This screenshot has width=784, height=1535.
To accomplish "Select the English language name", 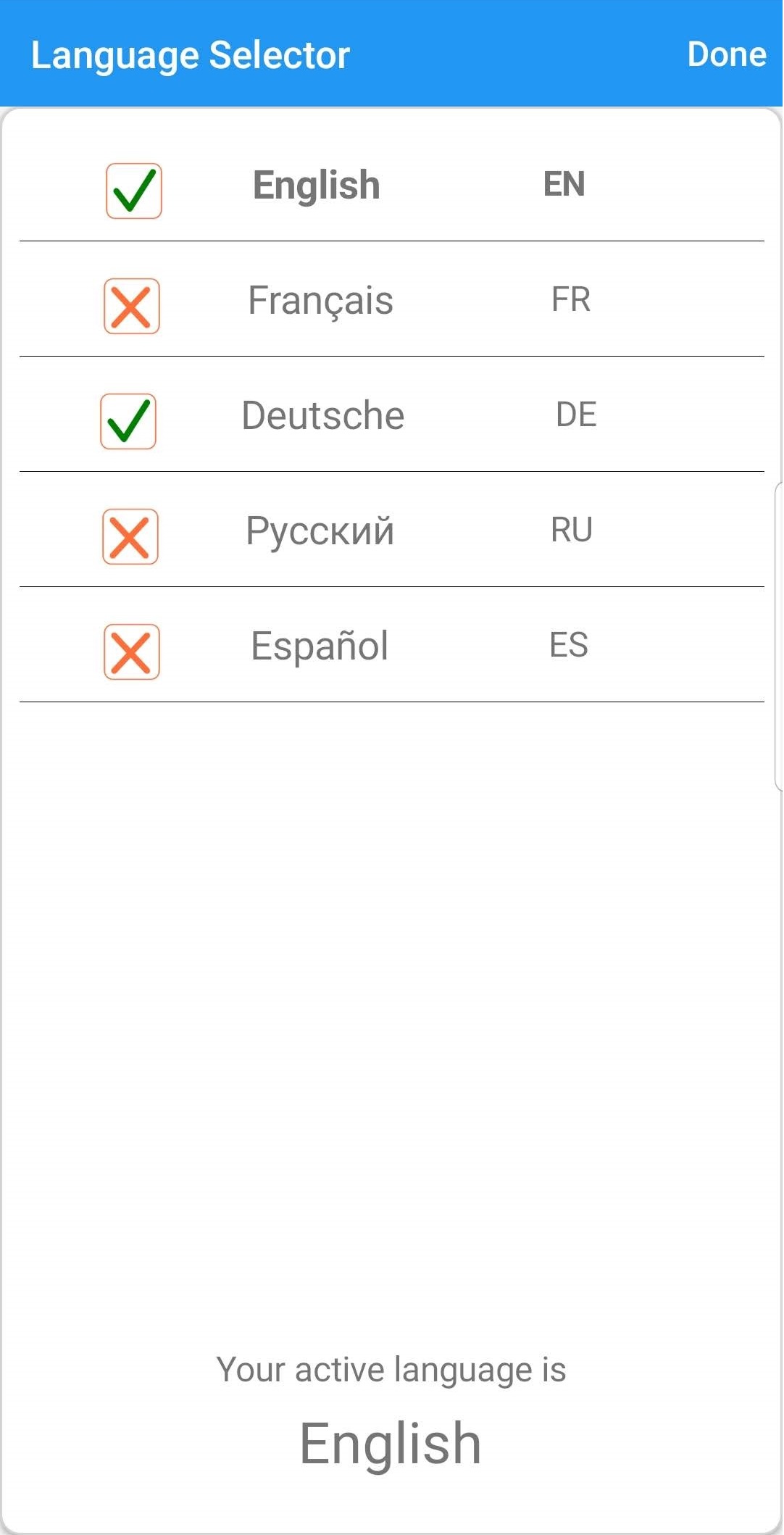I will point(316,186).
